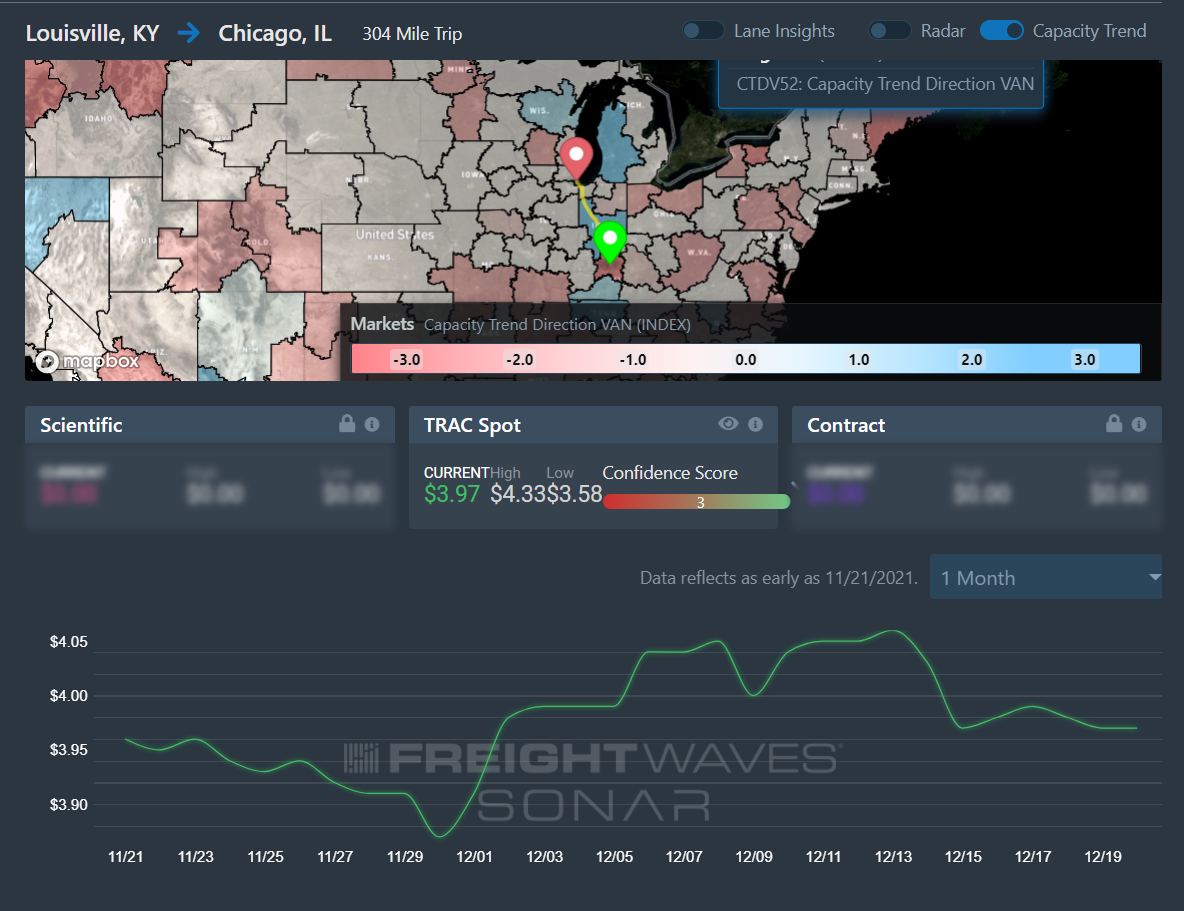This screenshot has height=911, width=1184.
Task: Select the TRAC Spot panel header
Action: pyautogui.click(x=593, y=425)
